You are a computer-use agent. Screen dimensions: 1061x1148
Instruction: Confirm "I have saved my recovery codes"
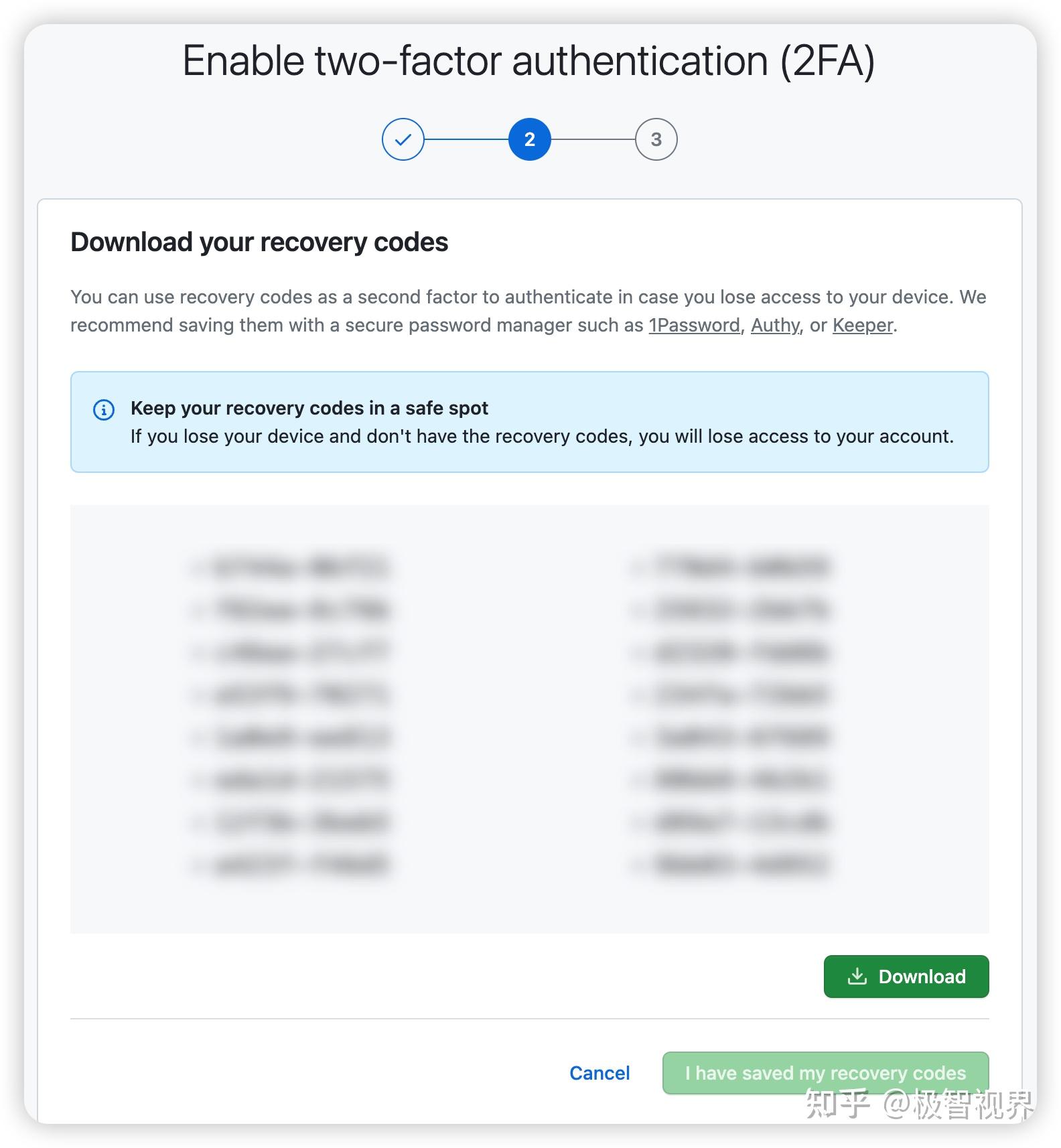pyautogui.click(x=825, y=1073)
